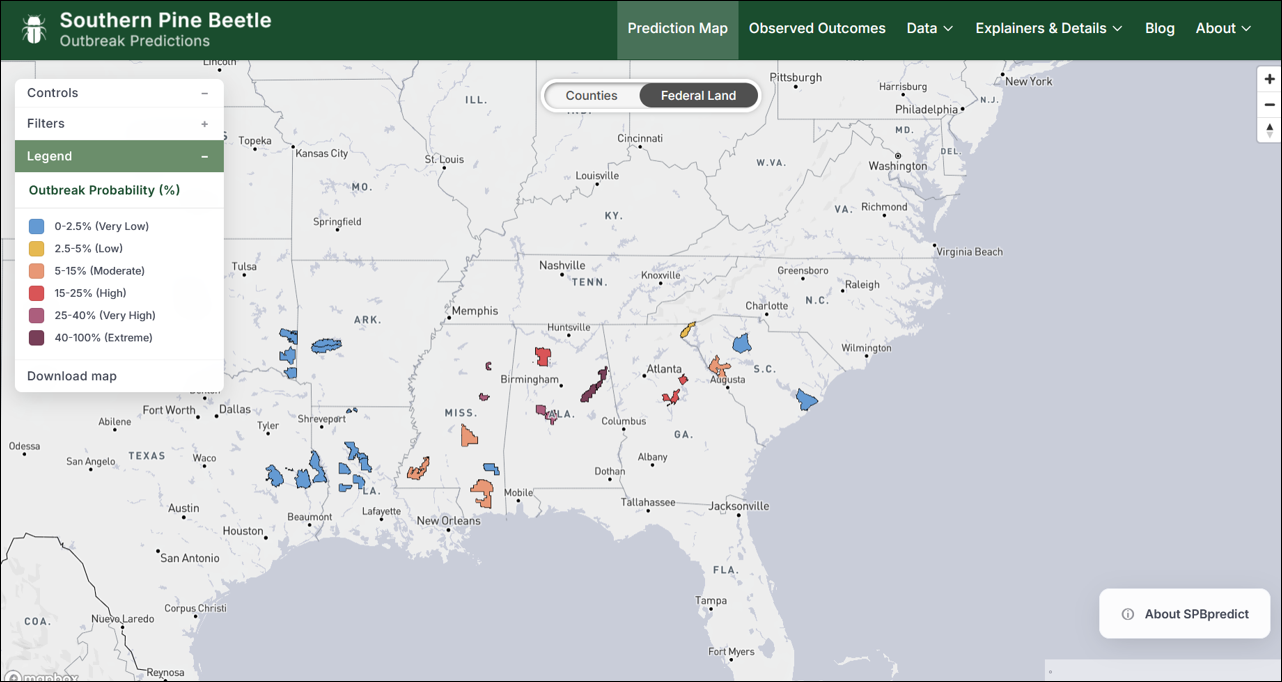The height and width of the screenshot is (682, 1282).
Task: Click the Jacksonville city label
Action: coord(738,506)
